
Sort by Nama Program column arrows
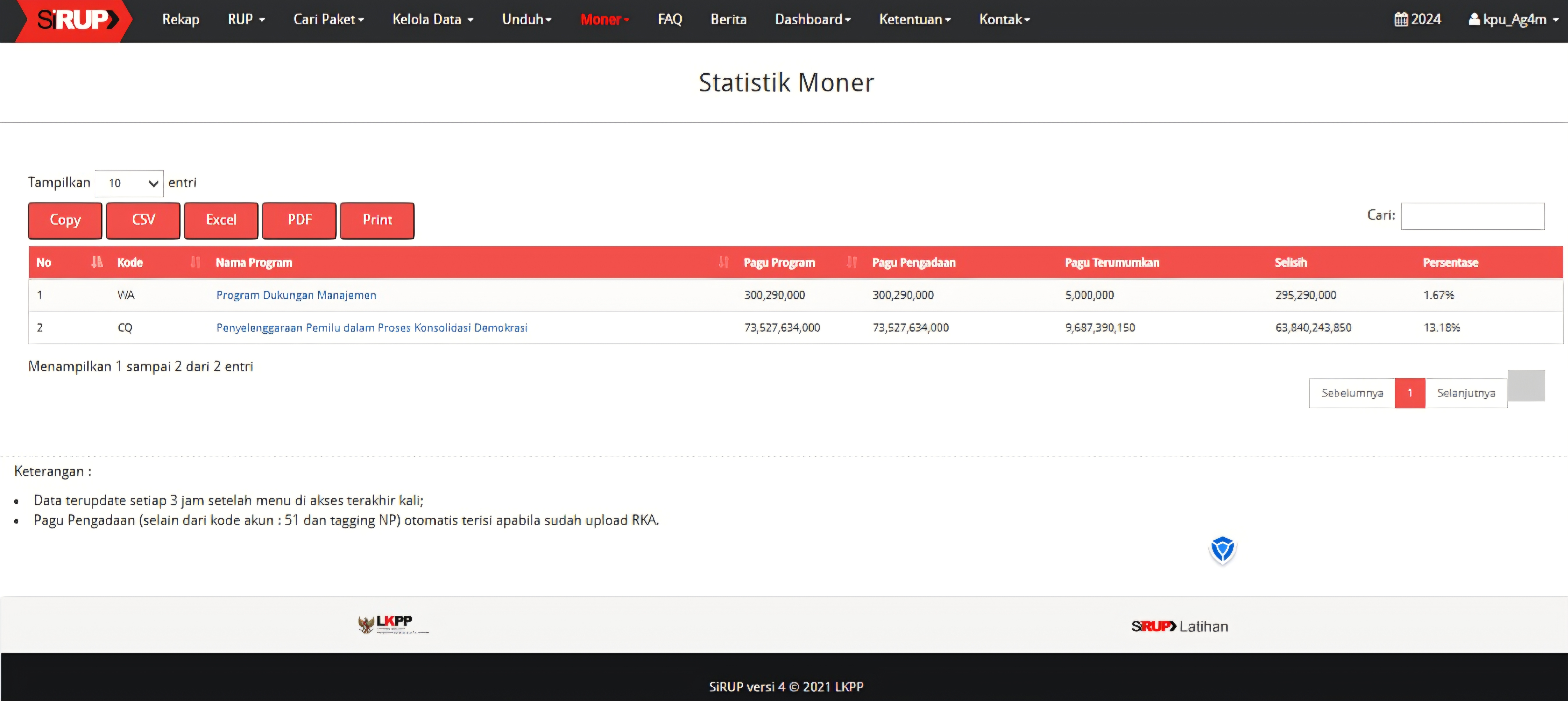pos(723,262)
